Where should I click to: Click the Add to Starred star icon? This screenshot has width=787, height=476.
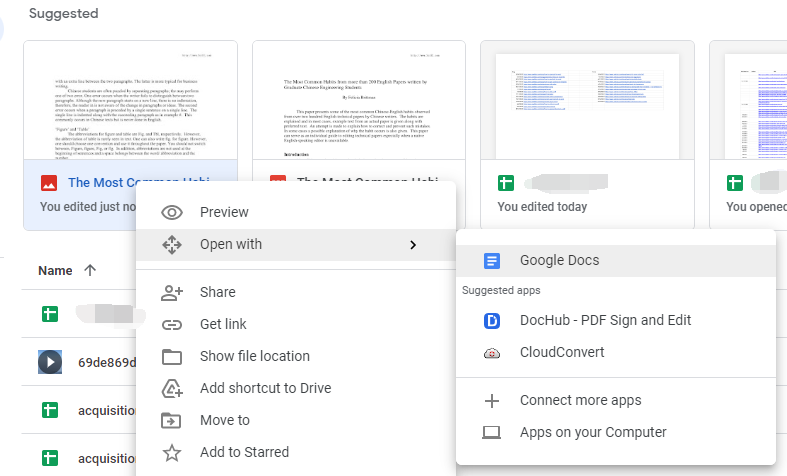[x=172, y=452]
